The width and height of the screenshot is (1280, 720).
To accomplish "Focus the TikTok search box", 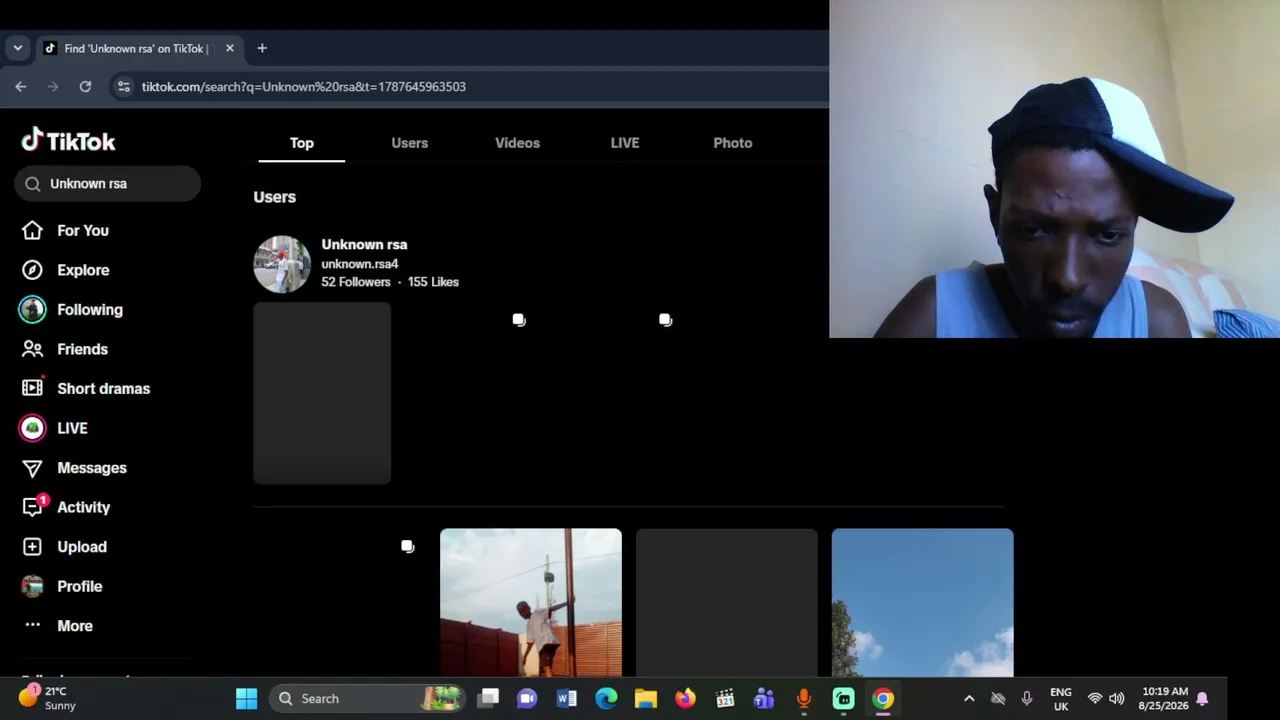I will (108, 184).
